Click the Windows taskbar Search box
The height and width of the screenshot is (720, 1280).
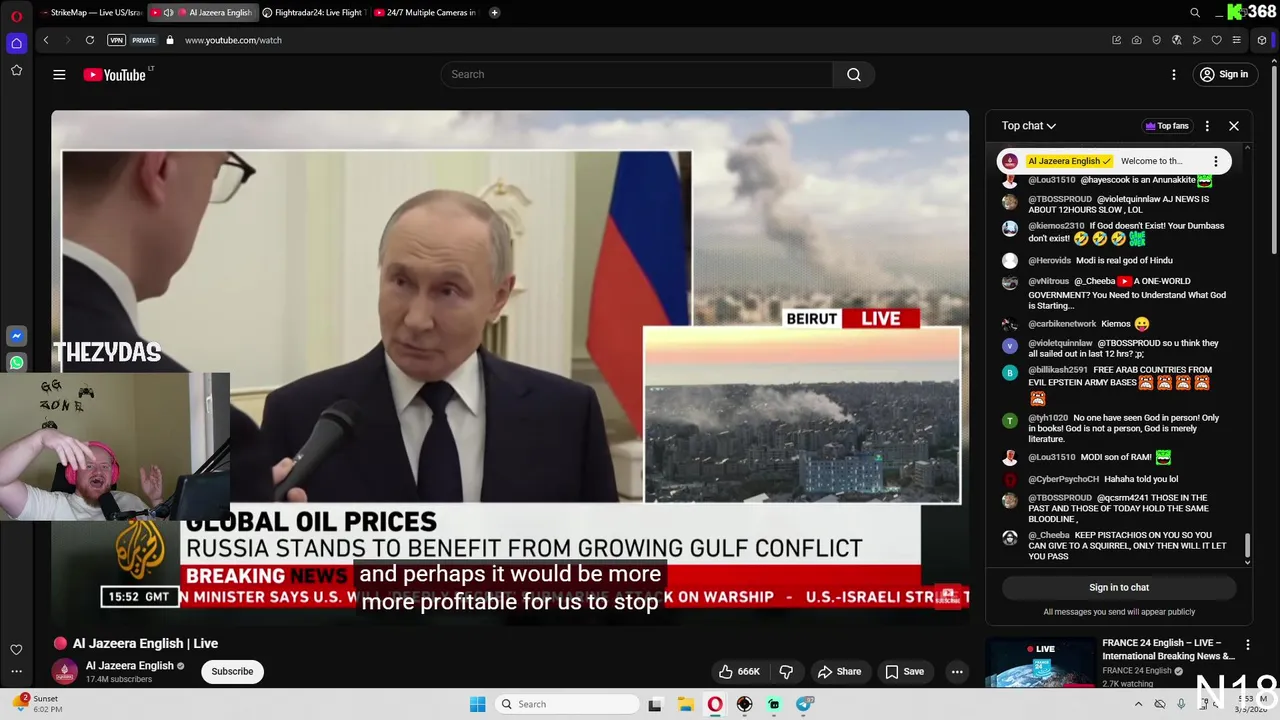tap(568, 704)
